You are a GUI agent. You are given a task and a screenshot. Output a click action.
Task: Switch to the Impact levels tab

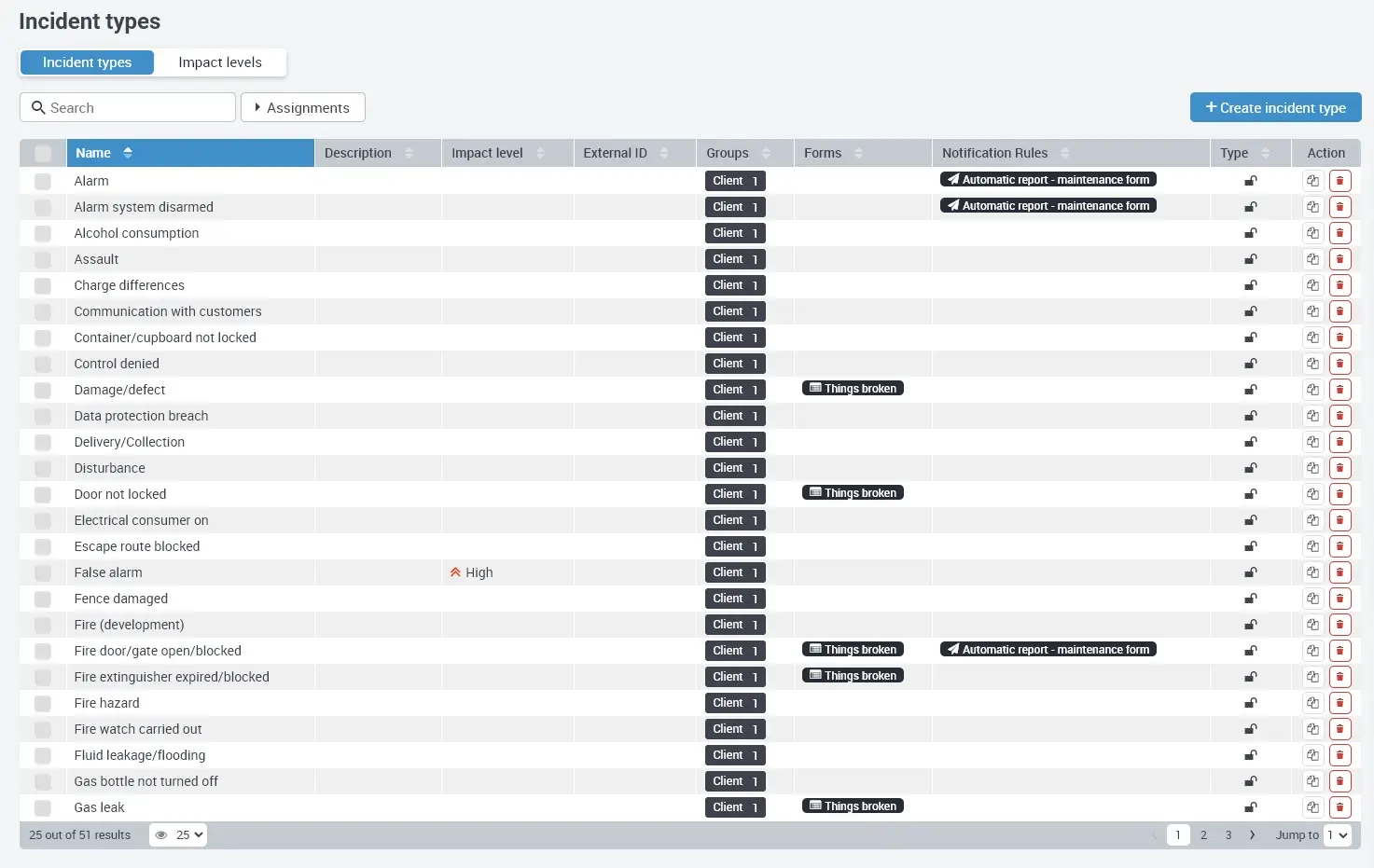[x=220, y=62]
